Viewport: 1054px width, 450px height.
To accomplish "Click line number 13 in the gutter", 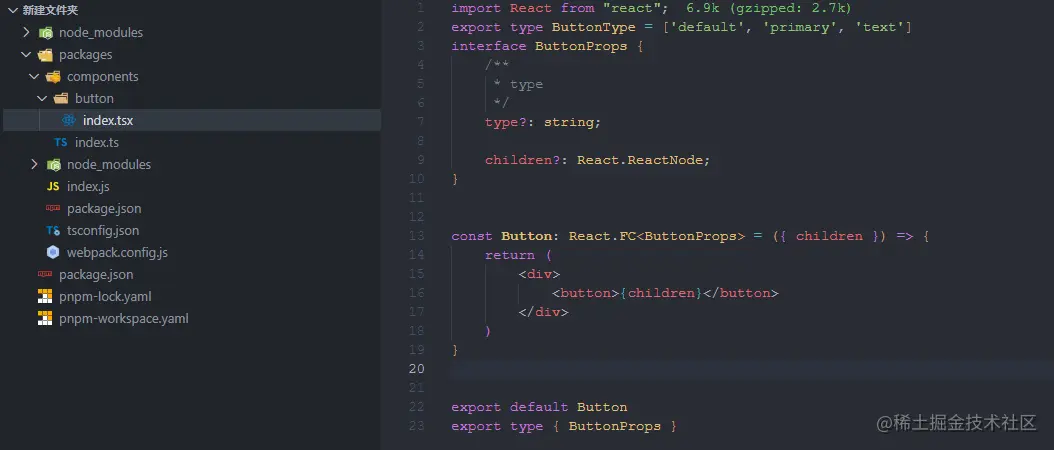I will coord(417,236).
